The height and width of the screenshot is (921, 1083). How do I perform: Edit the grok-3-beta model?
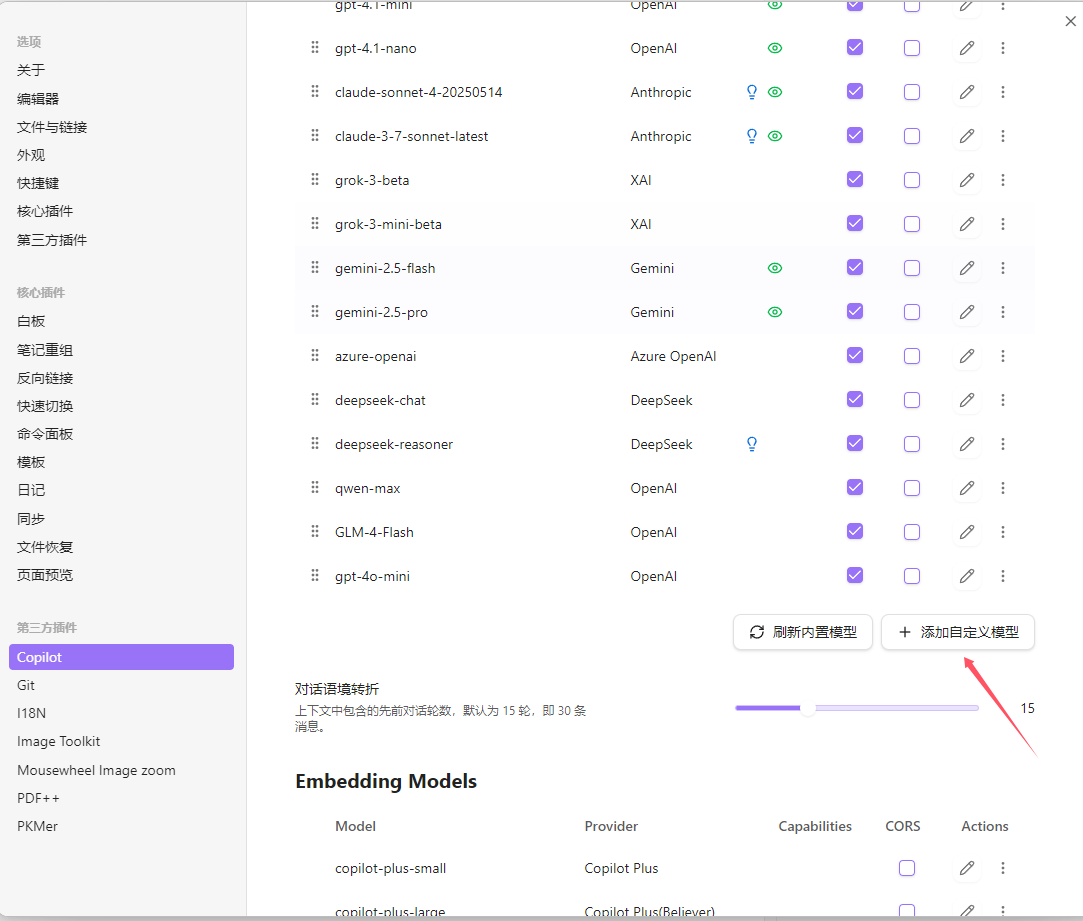coord(967,180)
